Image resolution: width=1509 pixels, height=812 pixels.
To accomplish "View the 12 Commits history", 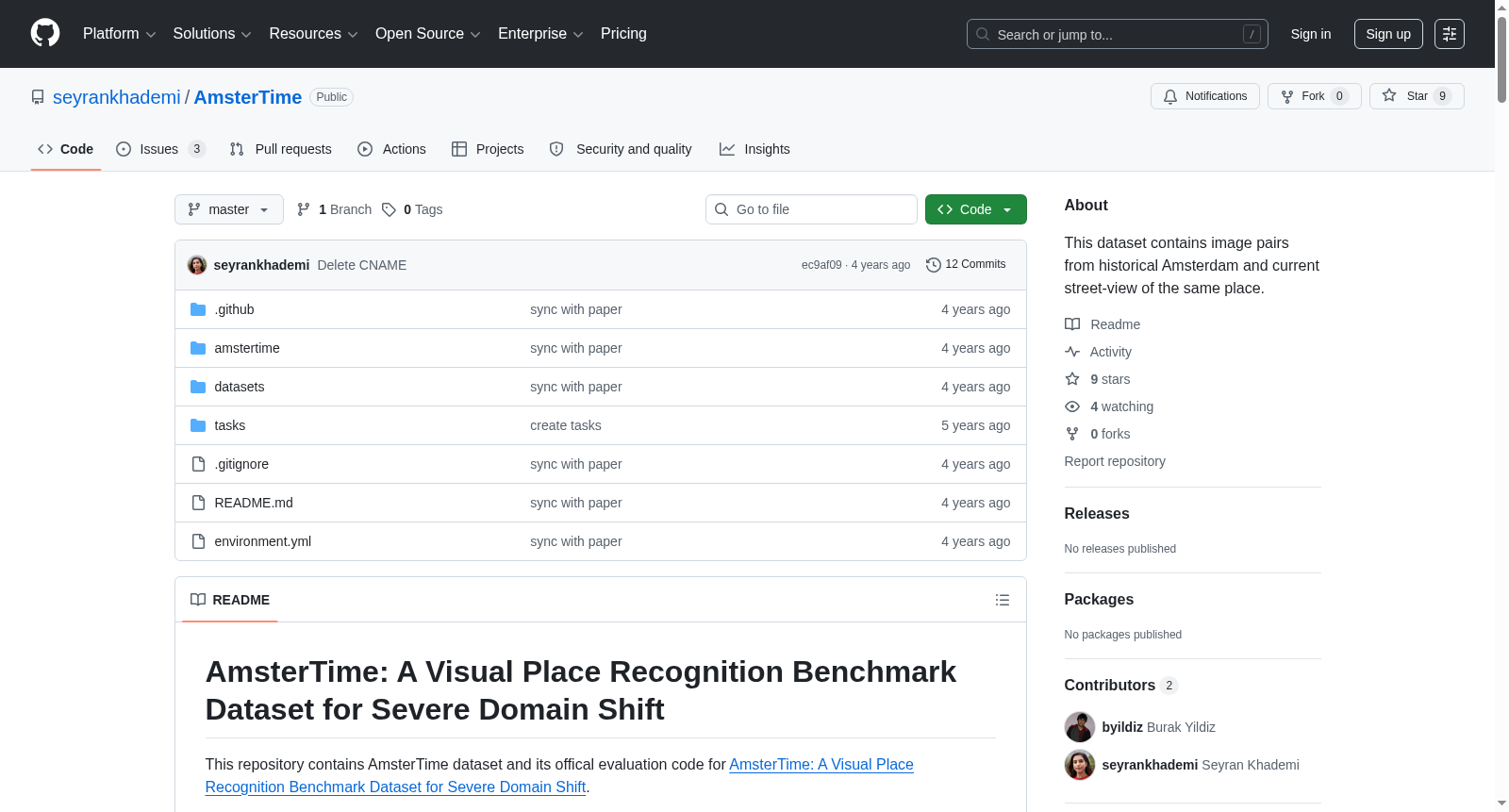I will coord(967,265).
